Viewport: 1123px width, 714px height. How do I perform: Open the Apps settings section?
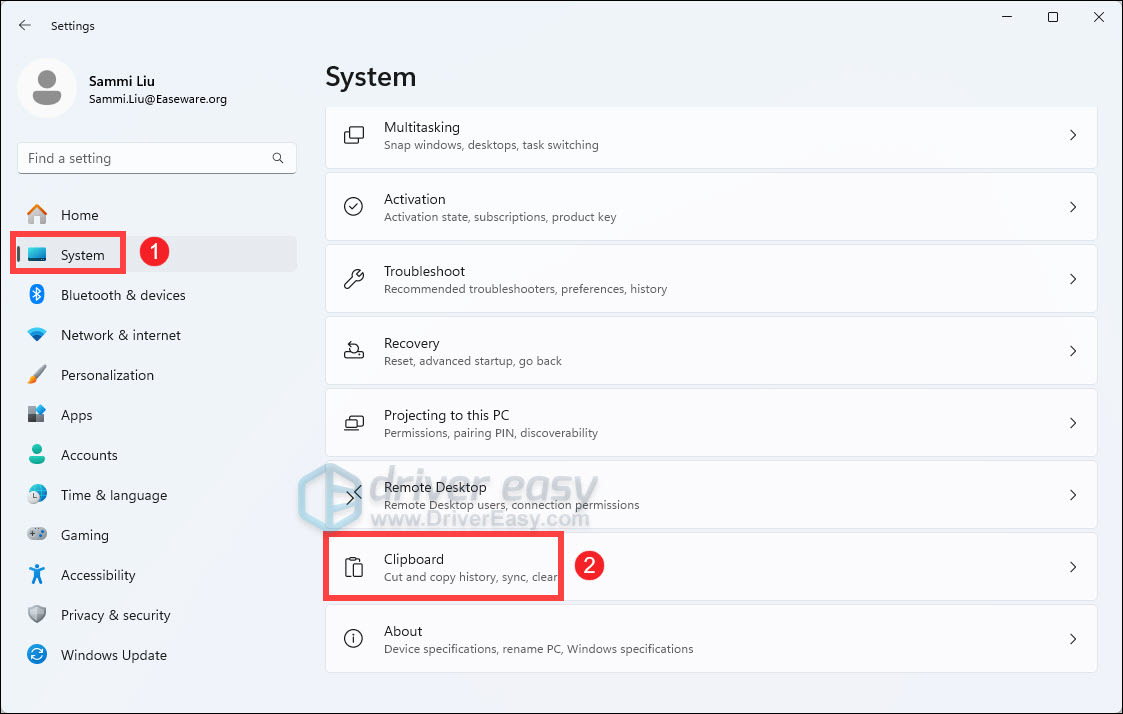click(76, 415)
